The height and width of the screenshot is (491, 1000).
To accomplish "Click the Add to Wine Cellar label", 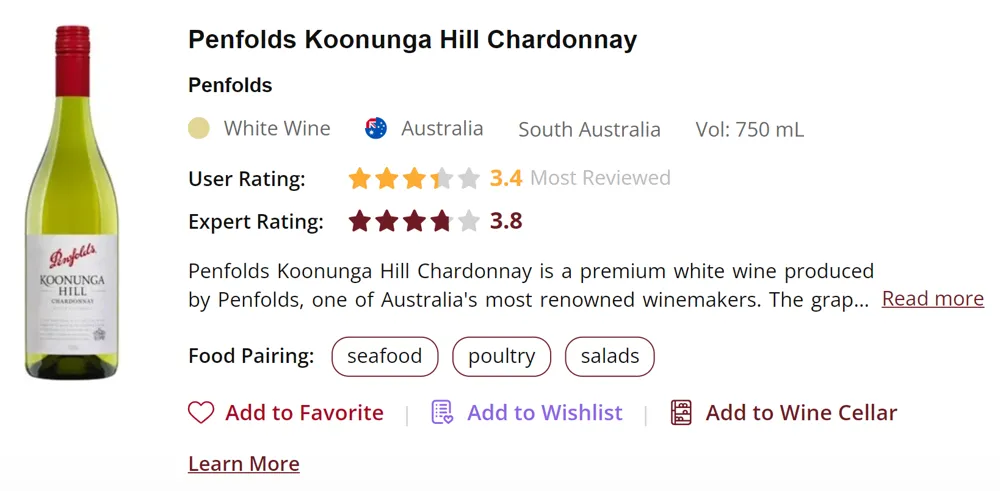I will pos(801,413).
